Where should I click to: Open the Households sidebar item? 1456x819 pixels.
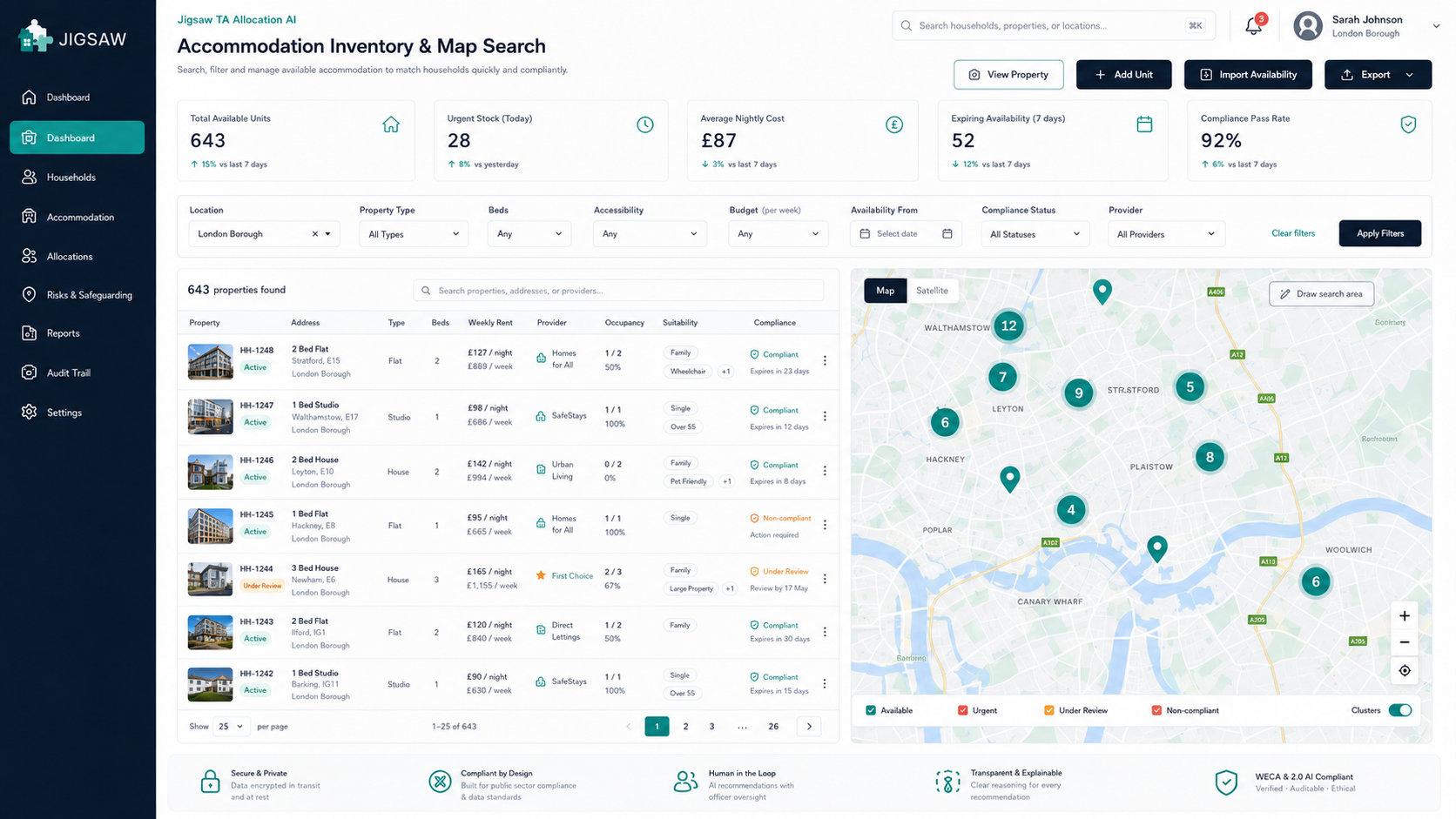point(78,177)
